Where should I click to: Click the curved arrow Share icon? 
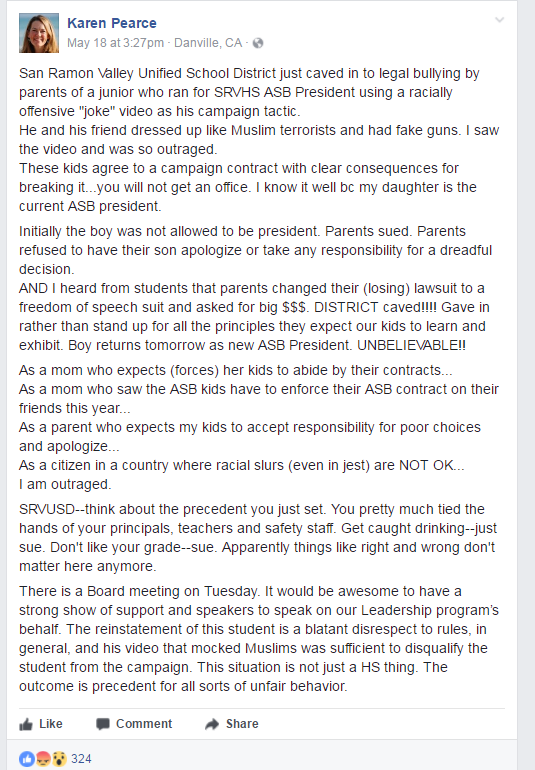point(212,724)
